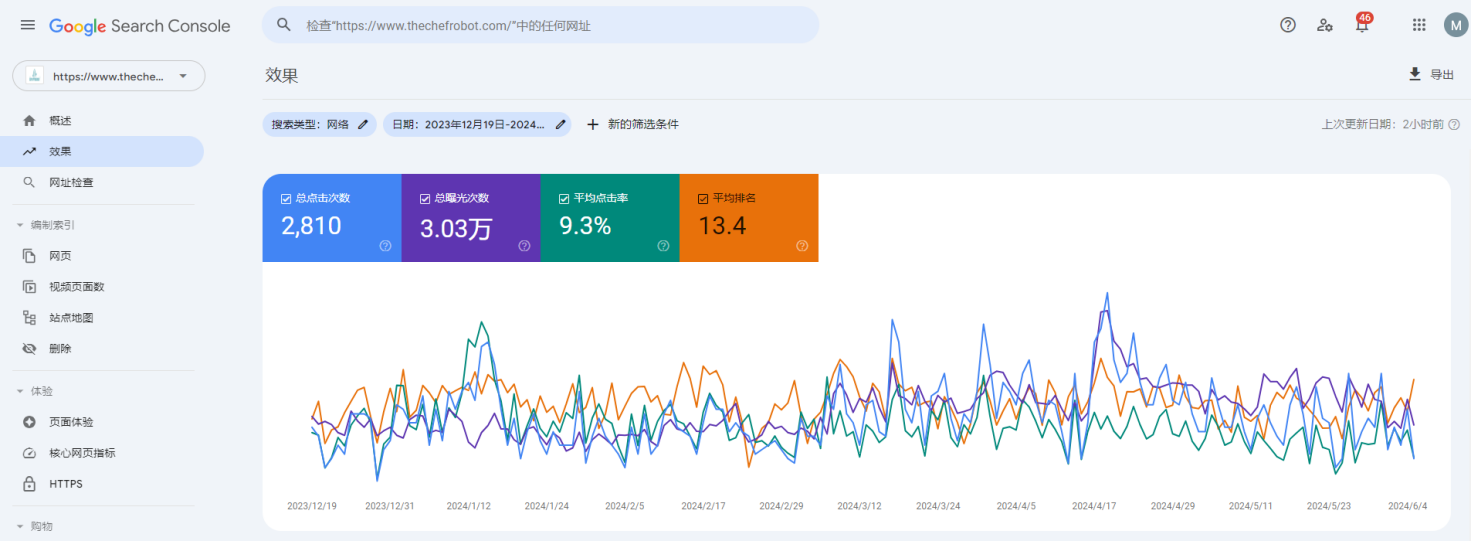Click the 视频页面数 video icon
The height and width of the screenshot is (541, 1471).
[29, 287]
